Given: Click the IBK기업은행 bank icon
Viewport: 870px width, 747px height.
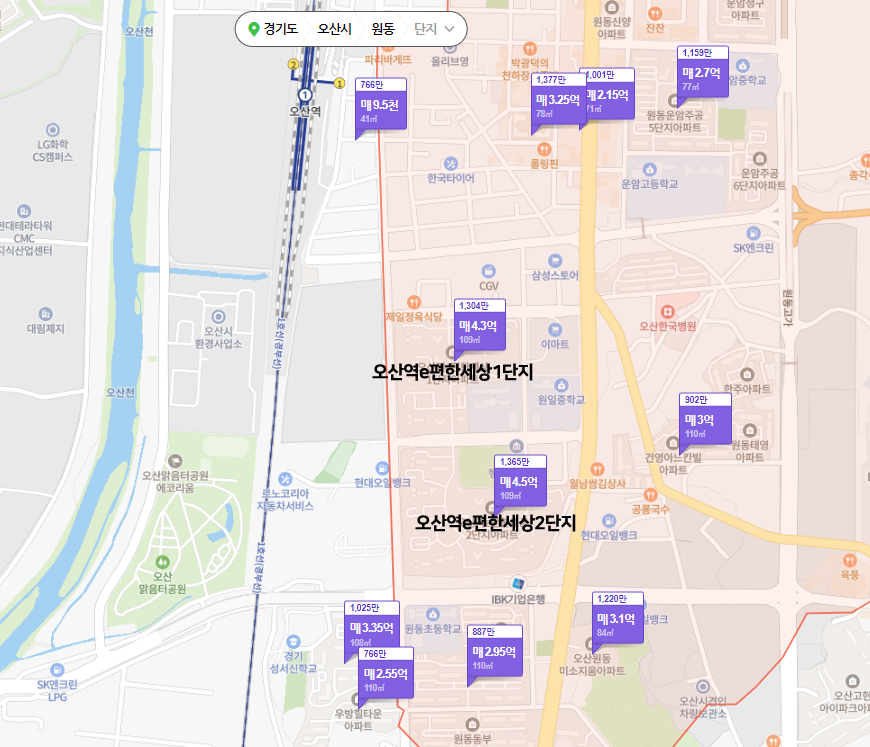Looking at the screenshot, I should coord(518,584).
